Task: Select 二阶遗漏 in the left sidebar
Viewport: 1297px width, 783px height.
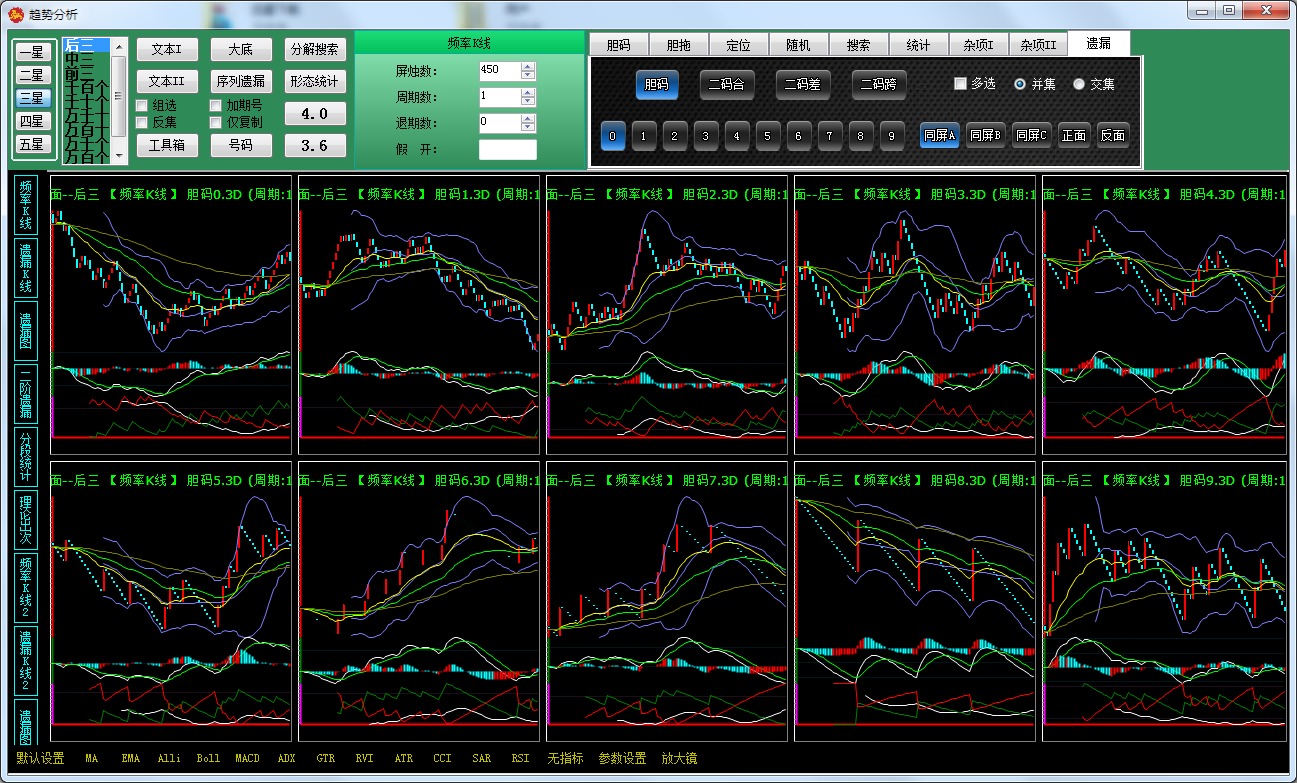Action: click(26, 394)
